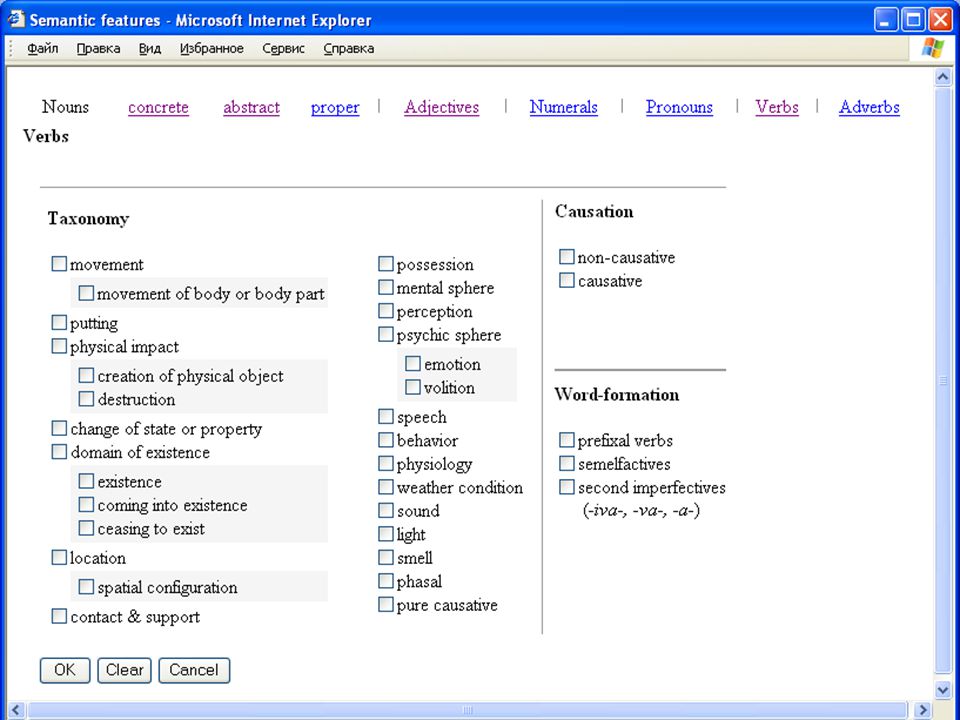Image resolution: width=960 pixels, height=720 pixels.
Task: Click the horizontal scrollbar thumb
Action: coord(467,710)
